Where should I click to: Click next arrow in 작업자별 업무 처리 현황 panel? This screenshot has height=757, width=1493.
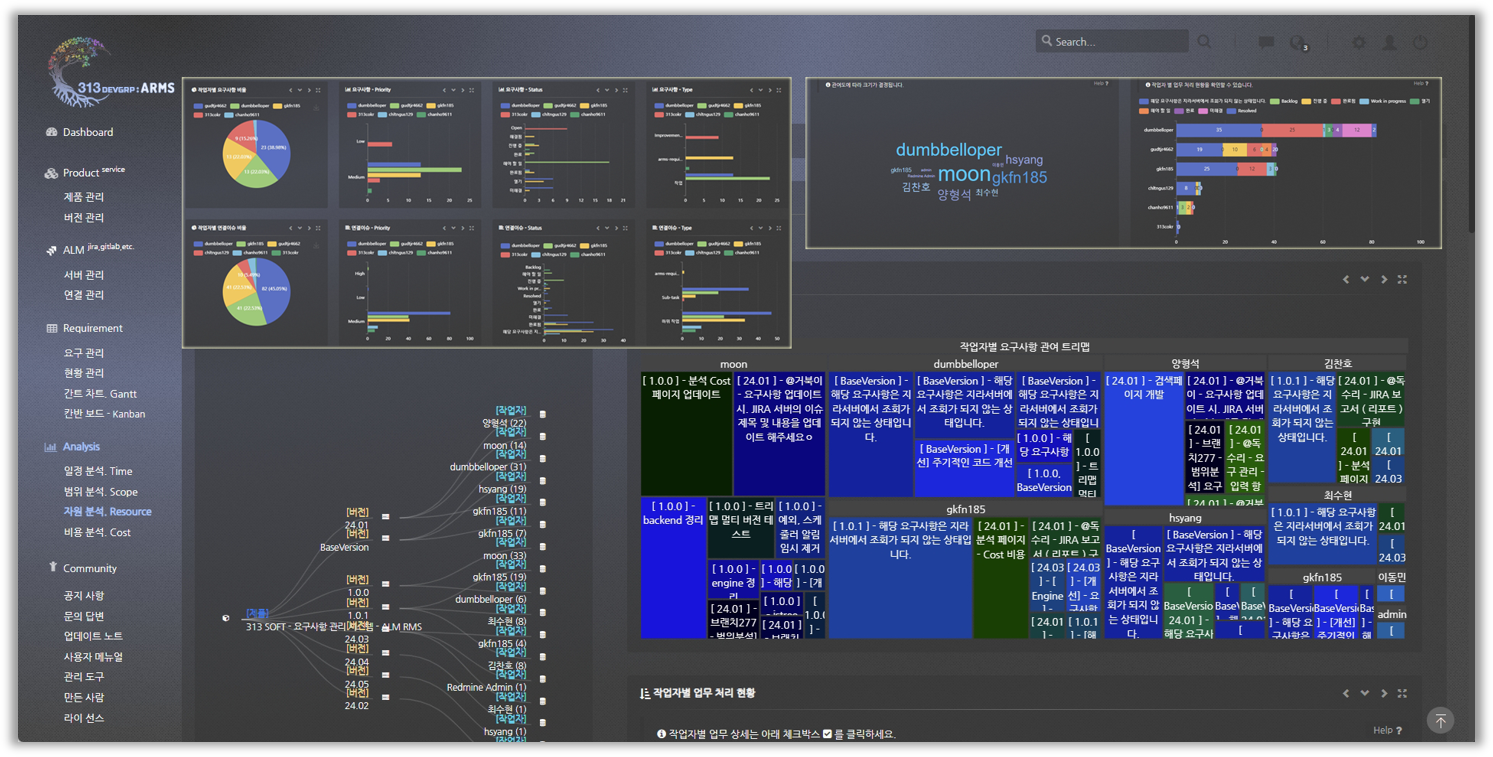click(1384, 693)
